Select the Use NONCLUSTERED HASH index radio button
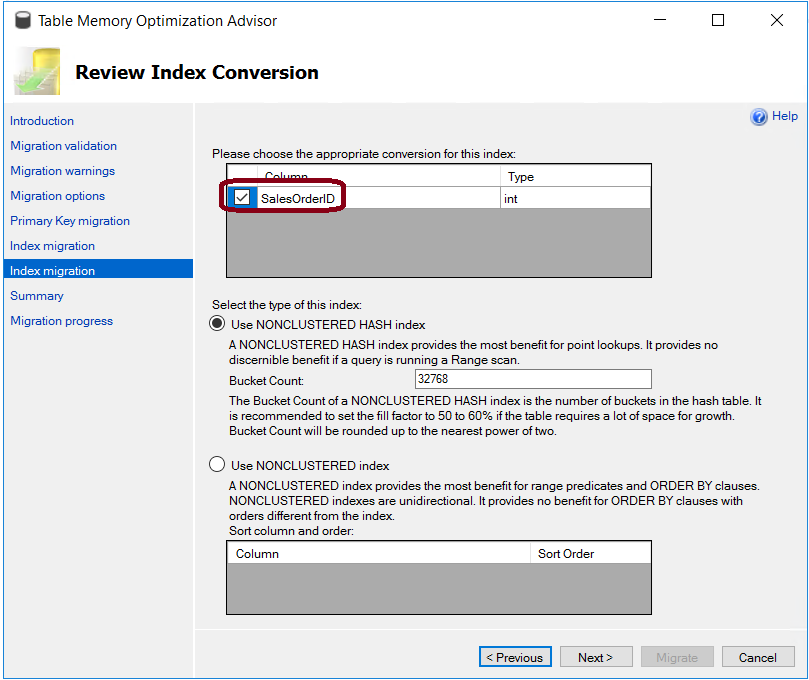 coord(217,323)
